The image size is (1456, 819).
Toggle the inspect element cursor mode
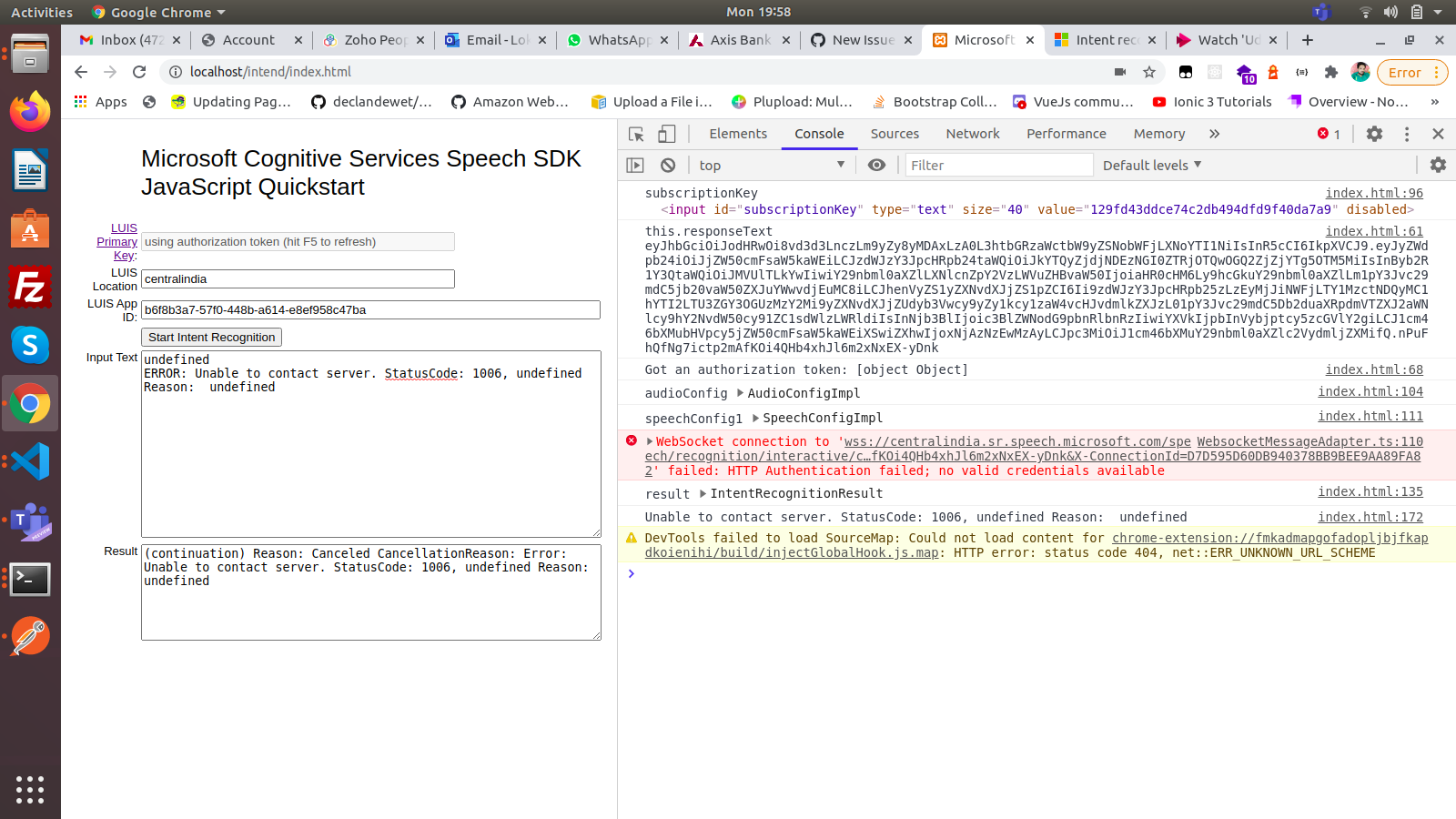coord(637,134)
